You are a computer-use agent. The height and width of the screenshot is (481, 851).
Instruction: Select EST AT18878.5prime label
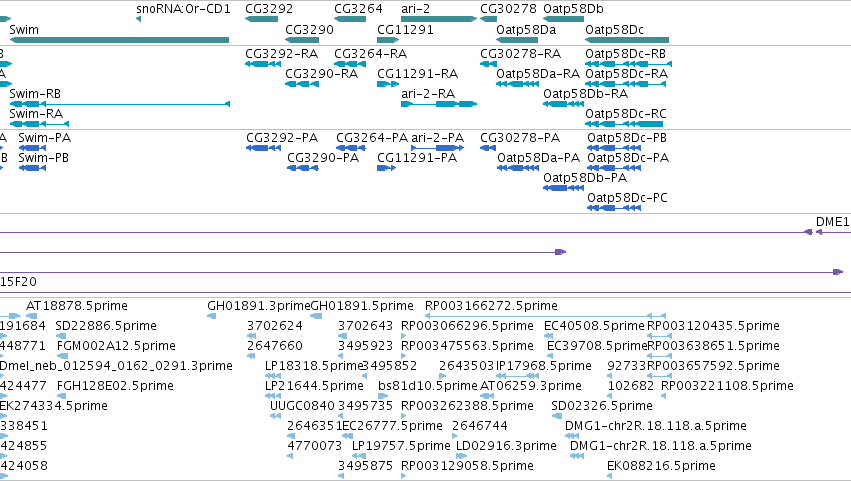pyautogui.click(x=77, y=306)
